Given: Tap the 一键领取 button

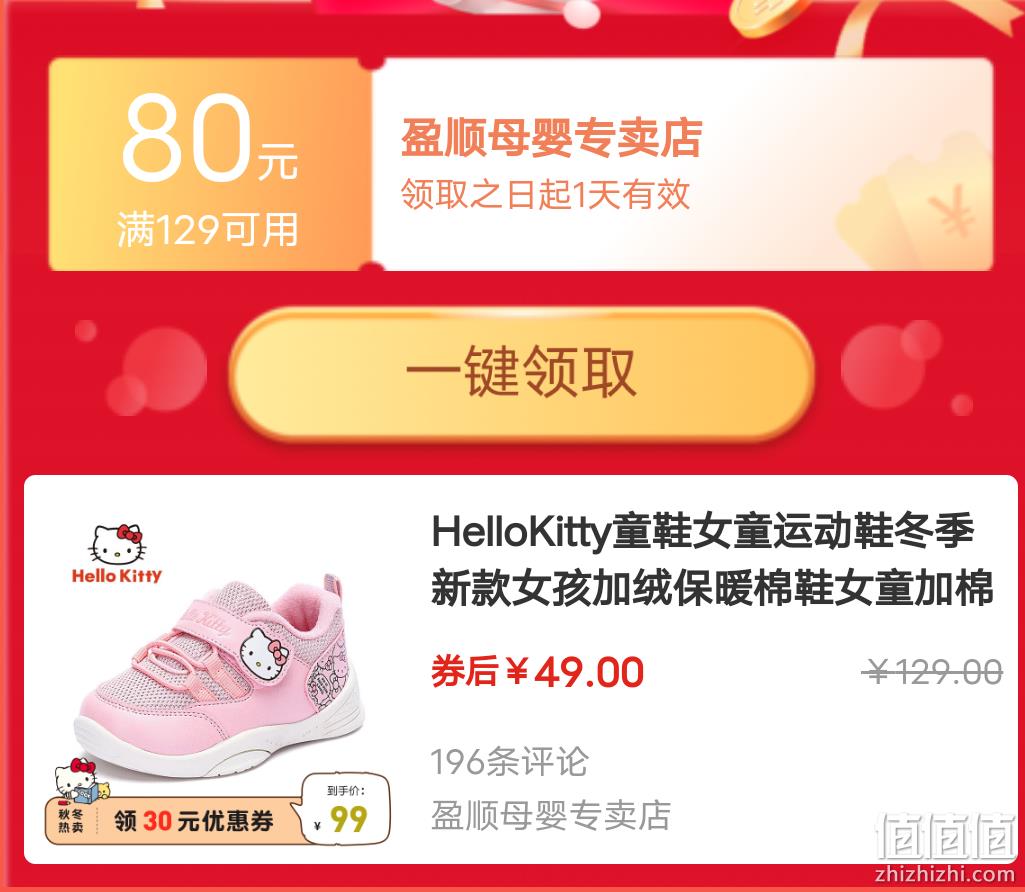Looking at the screenshot, I should coord(521,374).
